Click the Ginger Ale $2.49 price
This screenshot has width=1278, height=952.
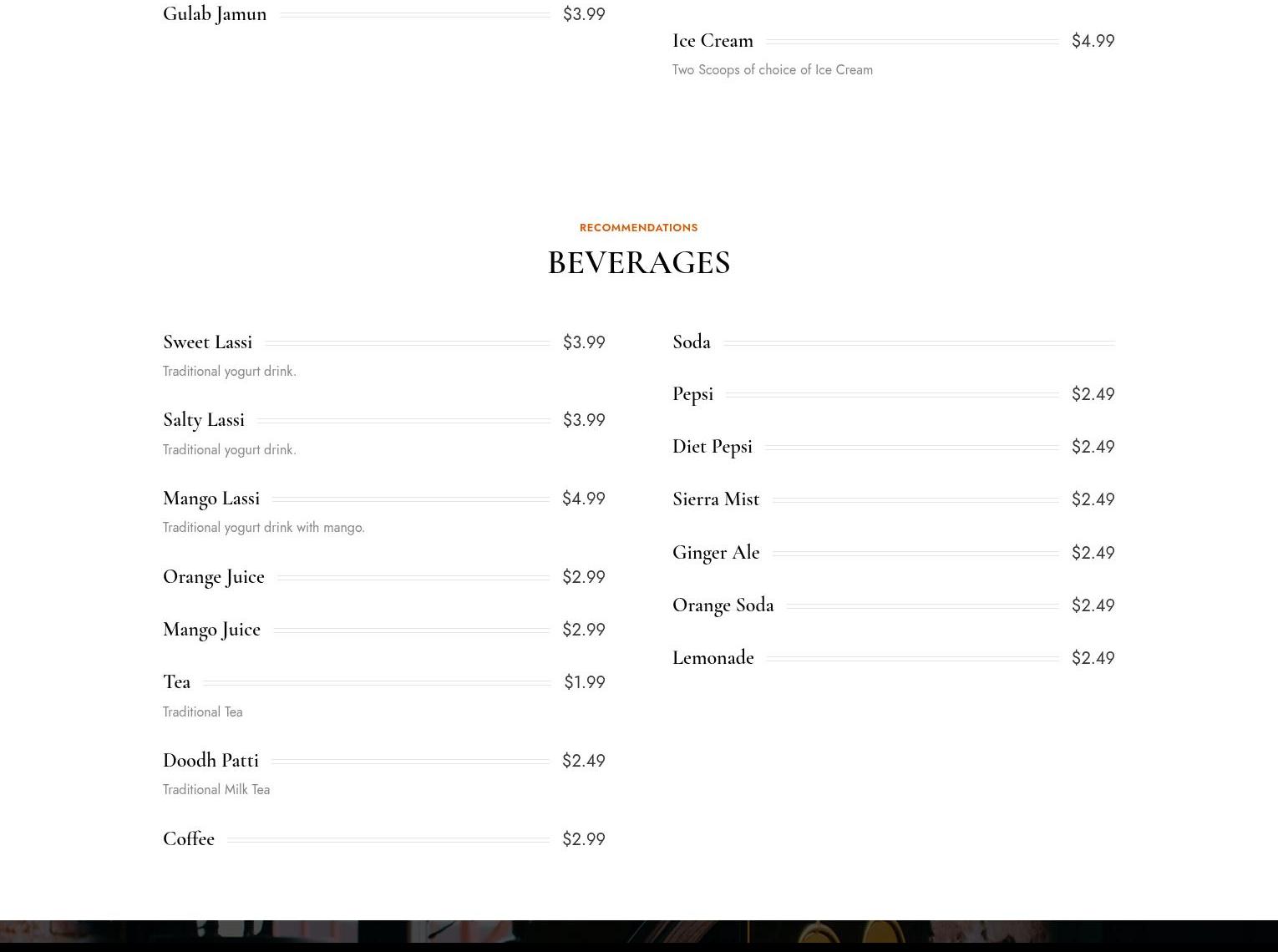tap(1093, 553)
